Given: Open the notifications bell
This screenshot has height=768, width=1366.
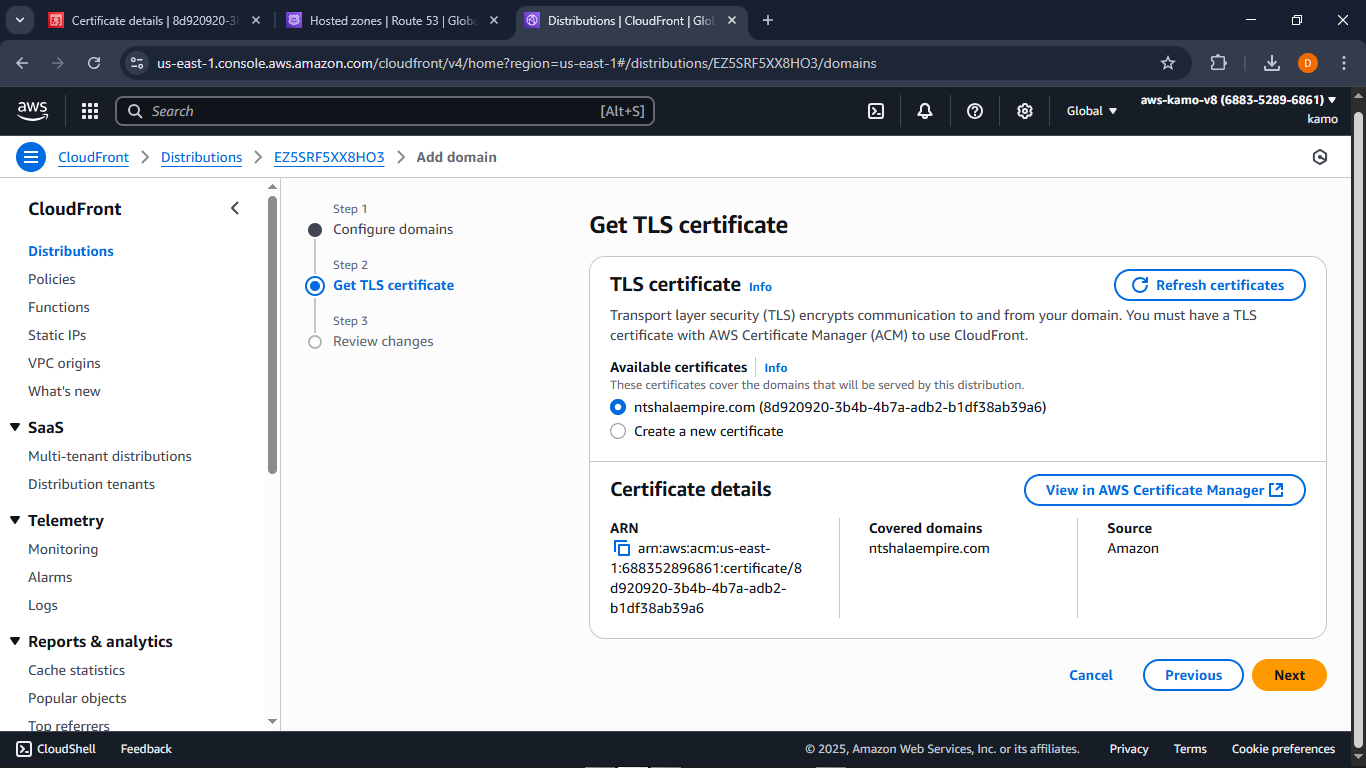Looking at the screenshot, I should 924,111.
